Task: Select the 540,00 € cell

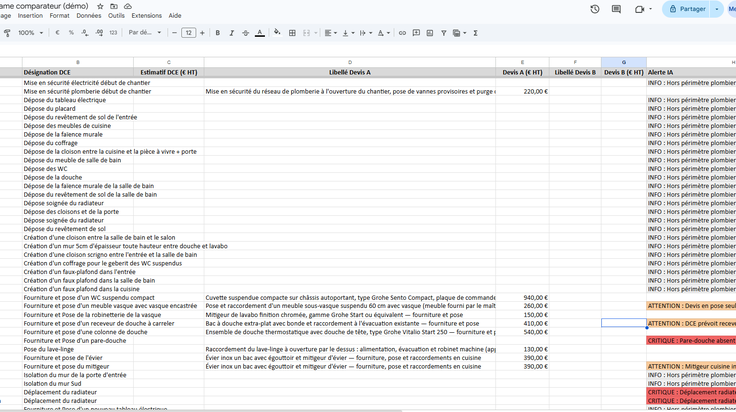Action: point(522,332)
